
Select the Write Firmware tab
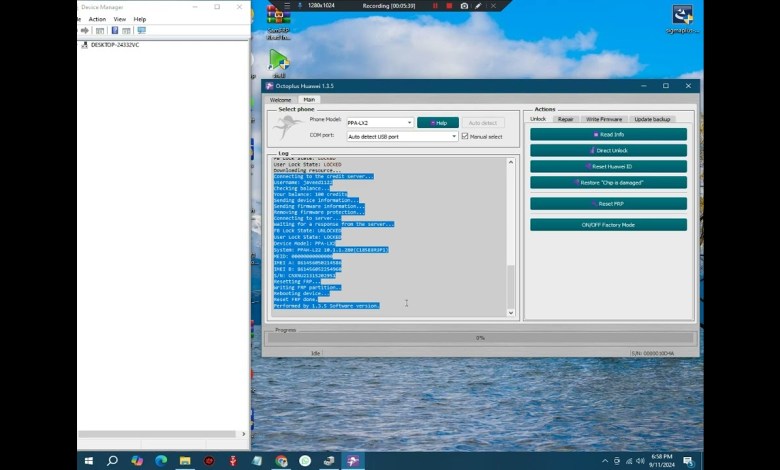603,119
